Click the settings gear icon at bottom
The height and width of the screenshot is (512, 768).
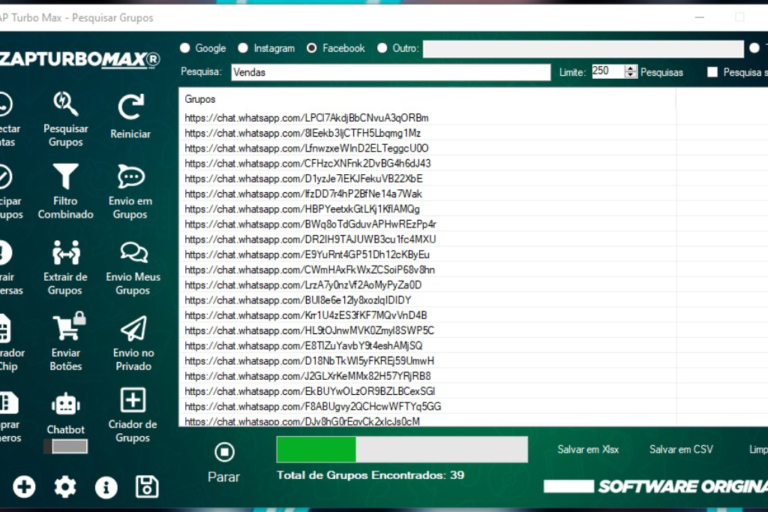65,487
